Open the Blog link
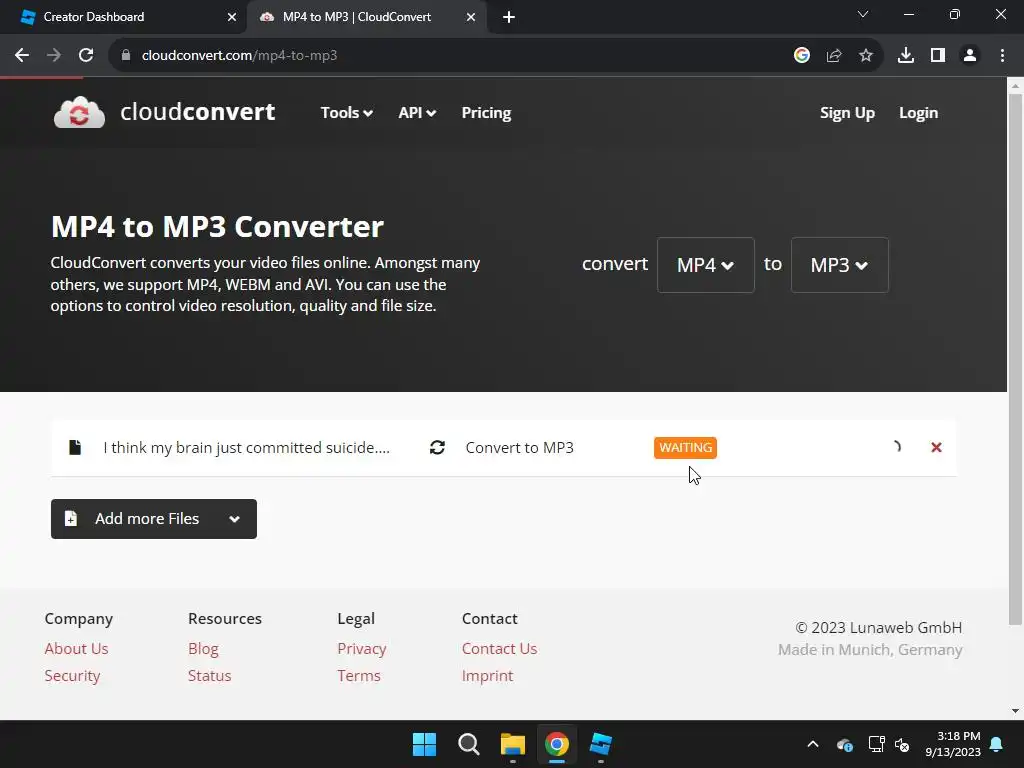 203,648
